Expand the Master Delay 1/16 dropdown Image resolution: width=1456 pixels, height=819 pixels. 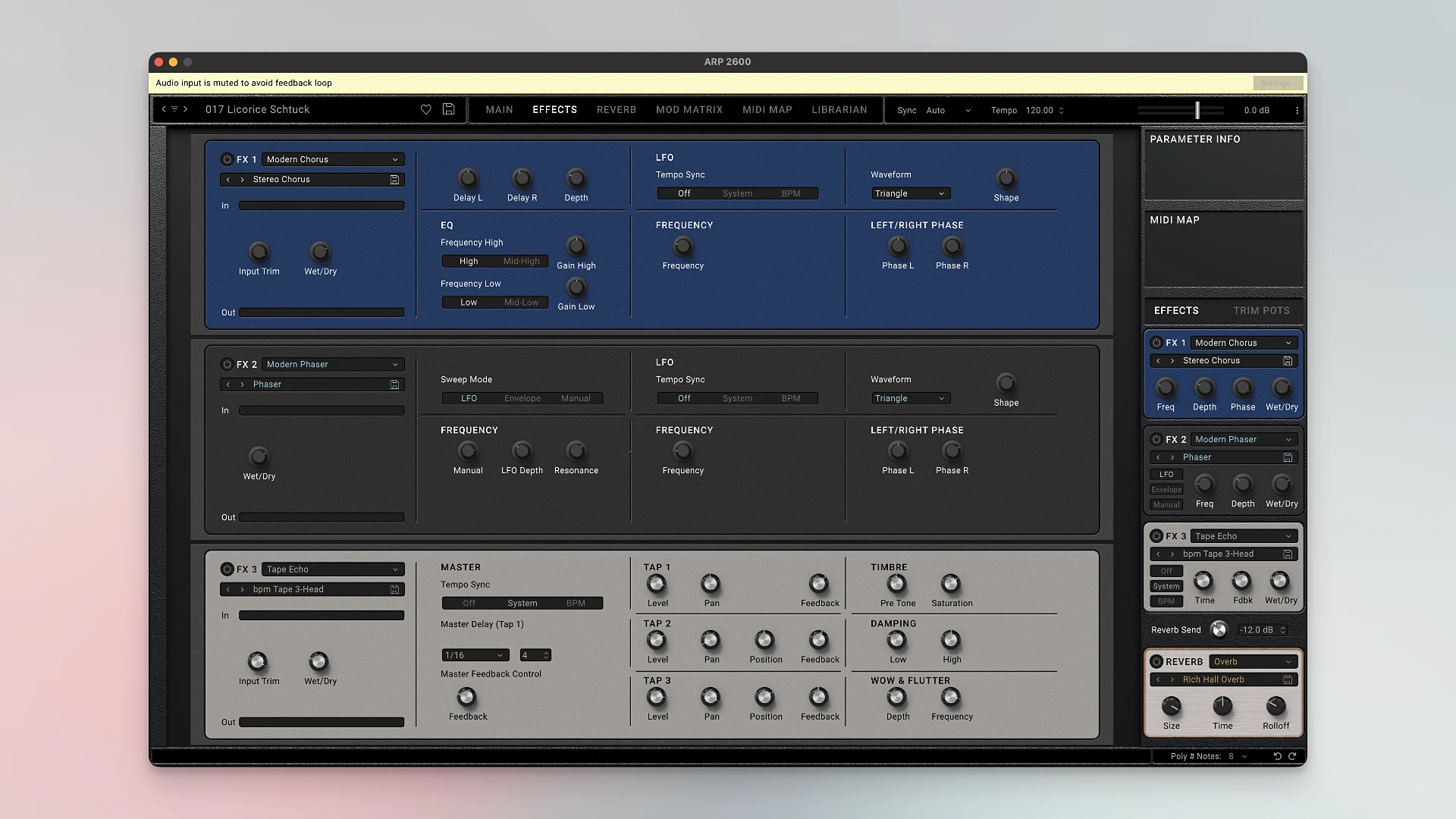[475, 655]
